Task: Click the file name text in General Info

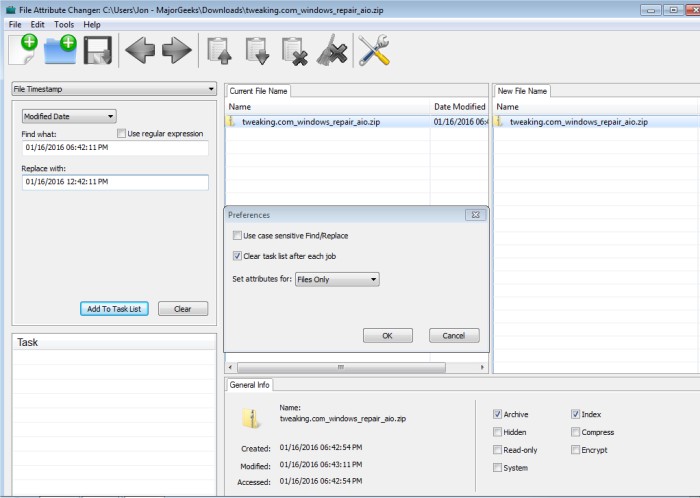Action: (x=343, y=419)
